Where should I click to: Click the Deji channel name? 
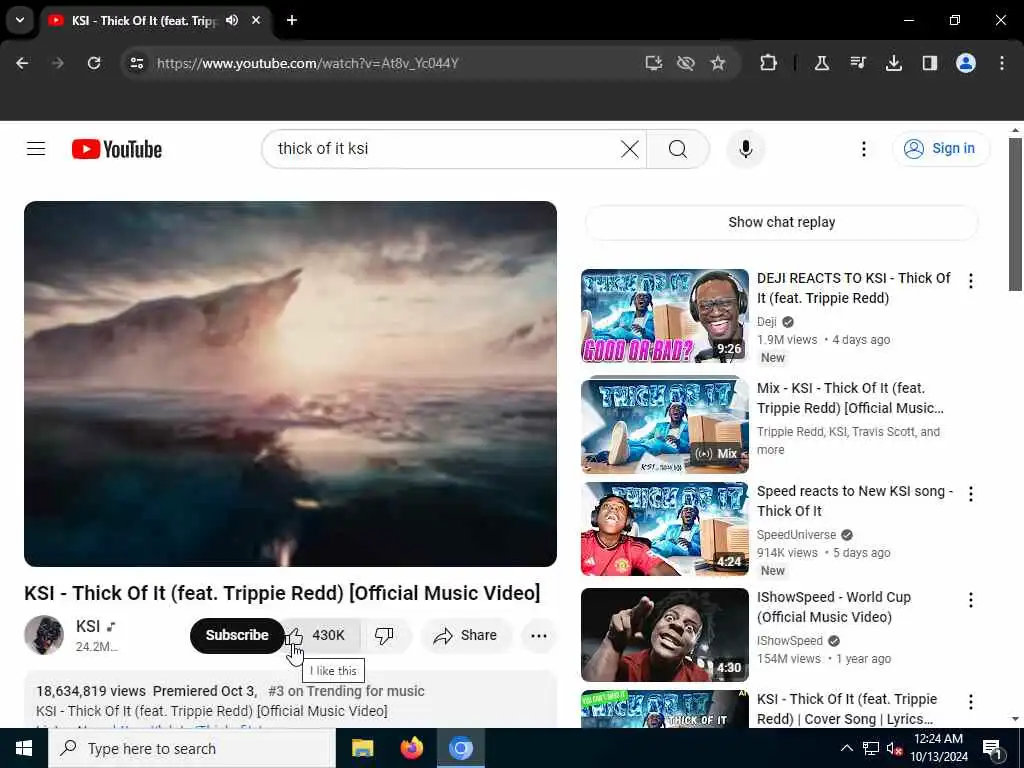point(767,321)
